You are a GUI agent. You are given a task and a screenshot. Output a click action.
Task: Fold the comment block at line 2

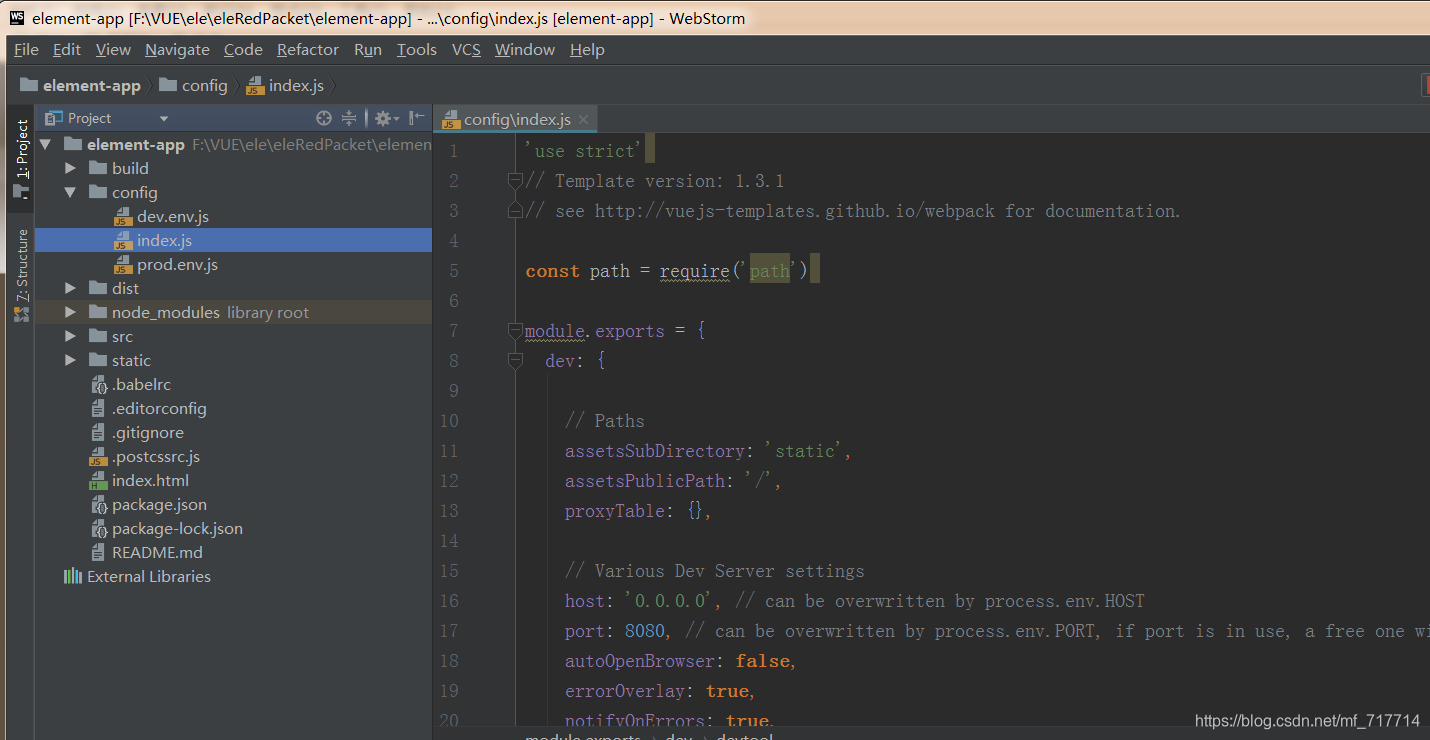click(x=515, y=181)
